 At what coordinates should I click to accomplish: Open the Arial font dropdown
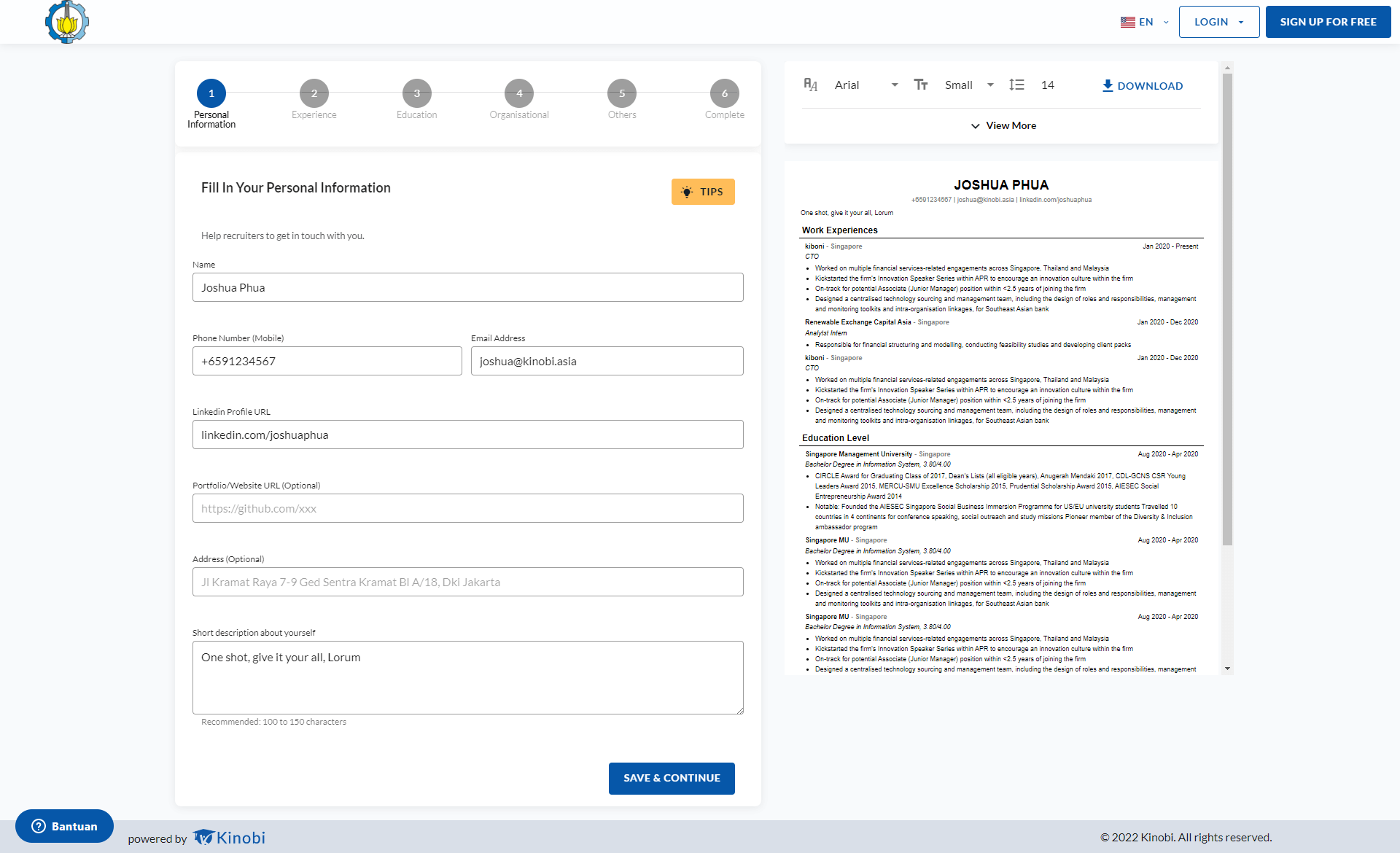click(x=866, y=85)
